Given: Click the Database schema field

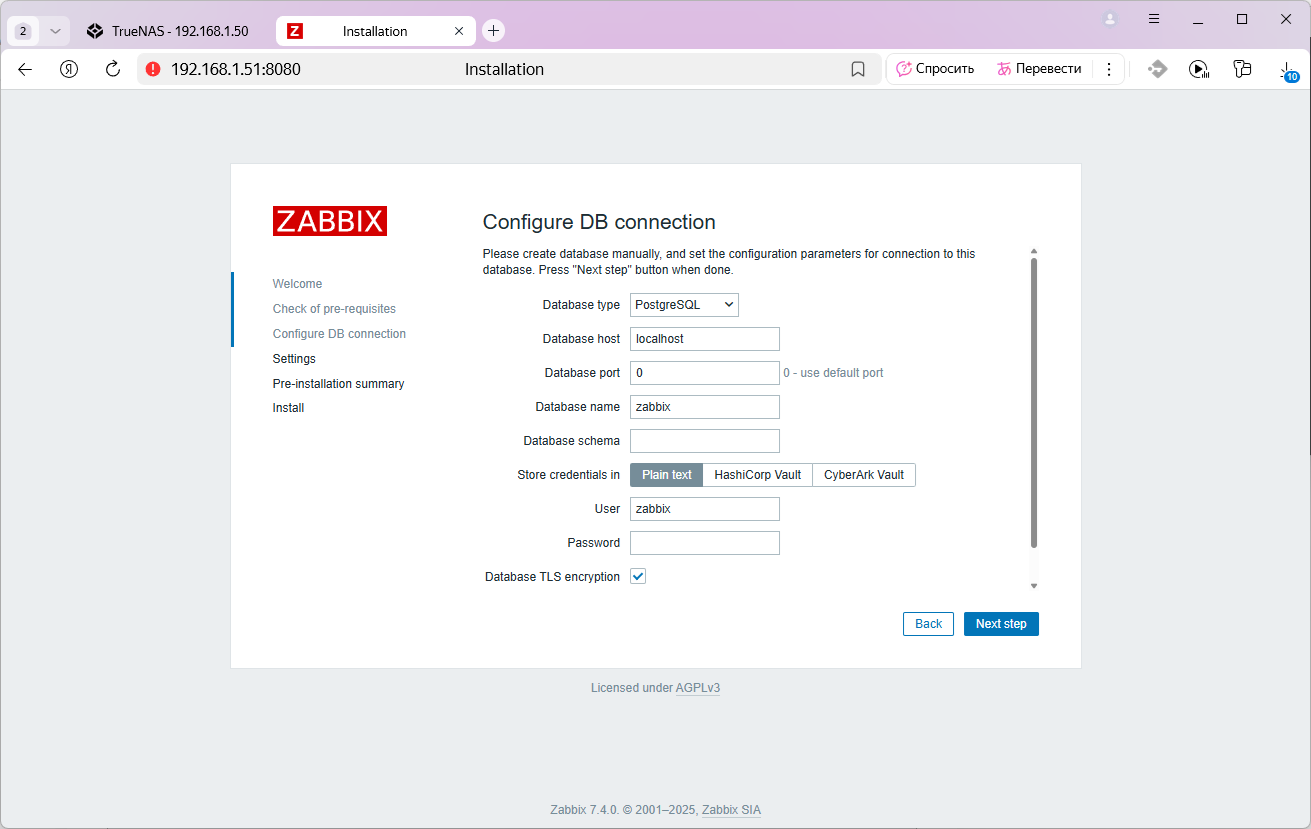Looking at the screenshot, I should 705,441.
